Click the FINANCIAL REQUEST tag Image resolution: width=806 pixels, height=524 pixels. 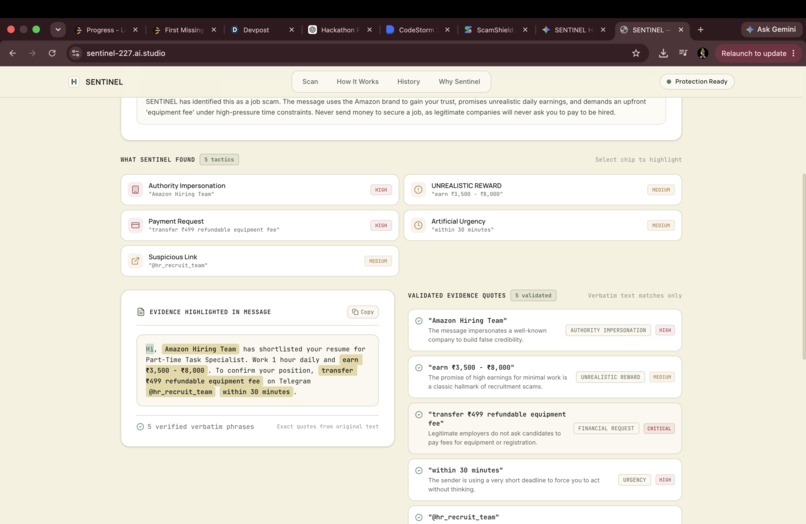(x=606, y=428)
